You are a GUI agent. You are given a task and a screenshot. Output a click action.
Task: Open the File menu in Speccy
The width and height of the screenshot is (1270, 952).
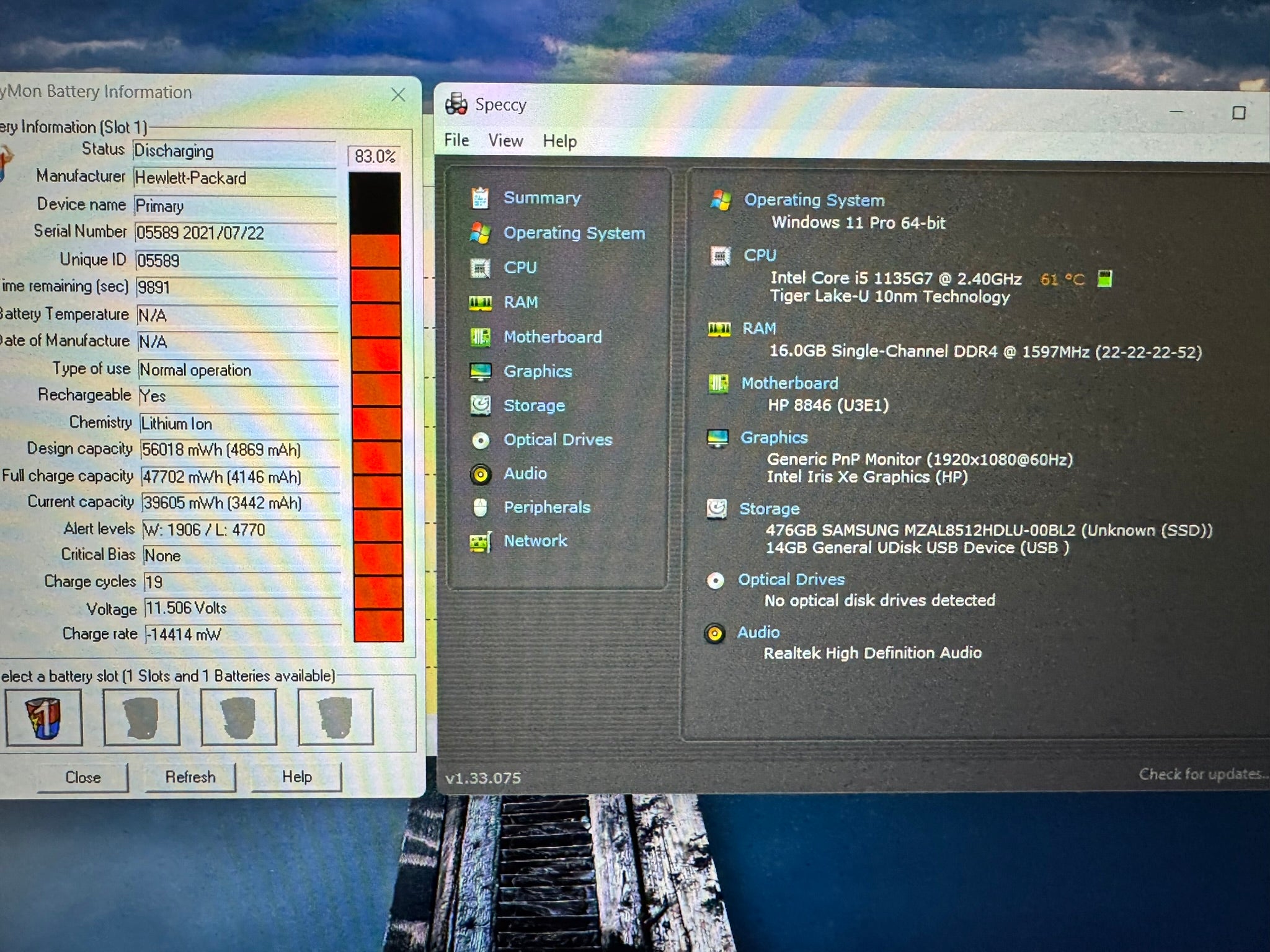[456, 140]
